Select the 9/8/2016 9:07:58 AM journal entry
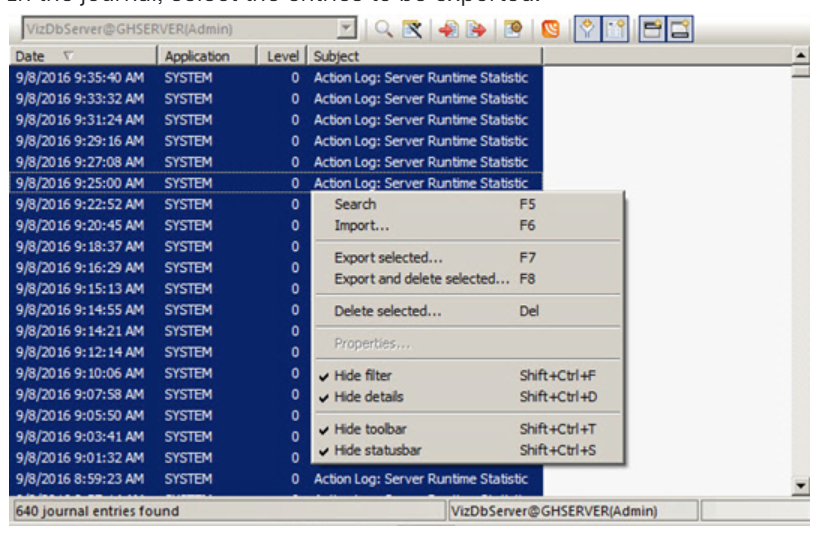The image size is (837, 533). point(160,394)
